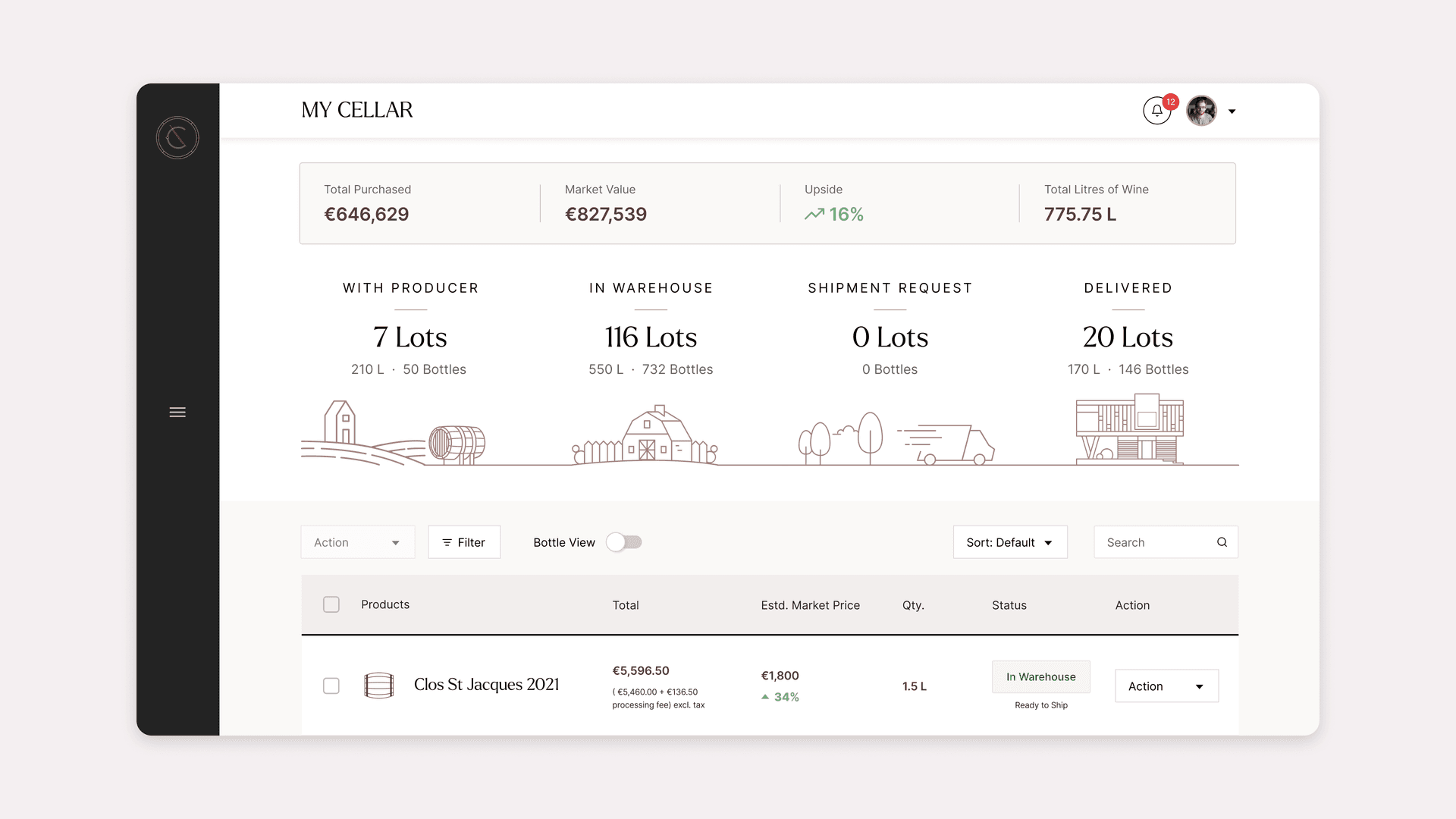This screenshot has width=1456, height=819.
Task: Click into the Search field
Action: point(1166,542)
